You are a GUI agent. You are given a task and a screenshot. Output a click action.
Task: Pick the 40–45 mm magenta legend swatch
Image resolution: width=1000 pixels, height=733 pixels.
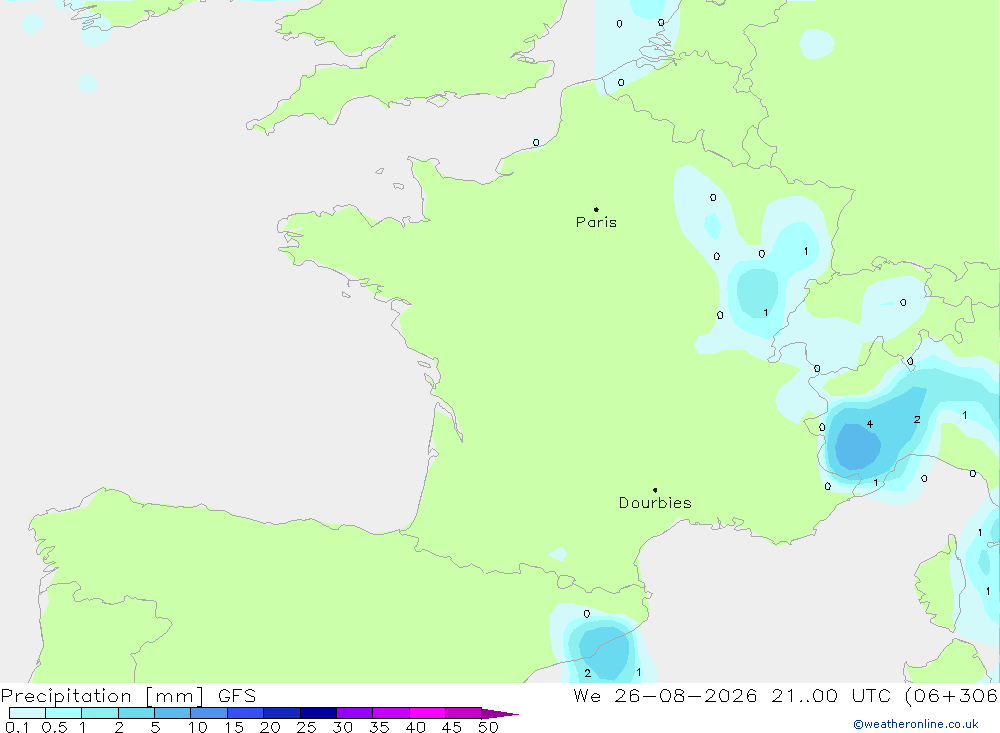click(x=427, y=713)
